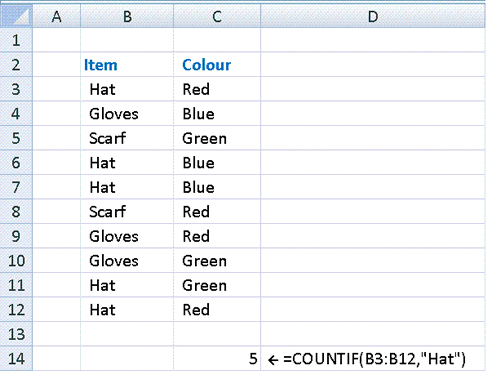Select column B header

[x=127, y=16]
